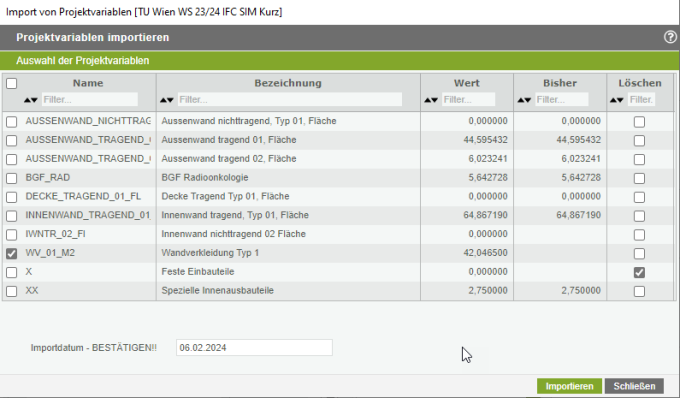The width and height of the screenshot is (680, 398).
Task: Check the BGF_RAD row checkbox
Action: coord(12,178)
